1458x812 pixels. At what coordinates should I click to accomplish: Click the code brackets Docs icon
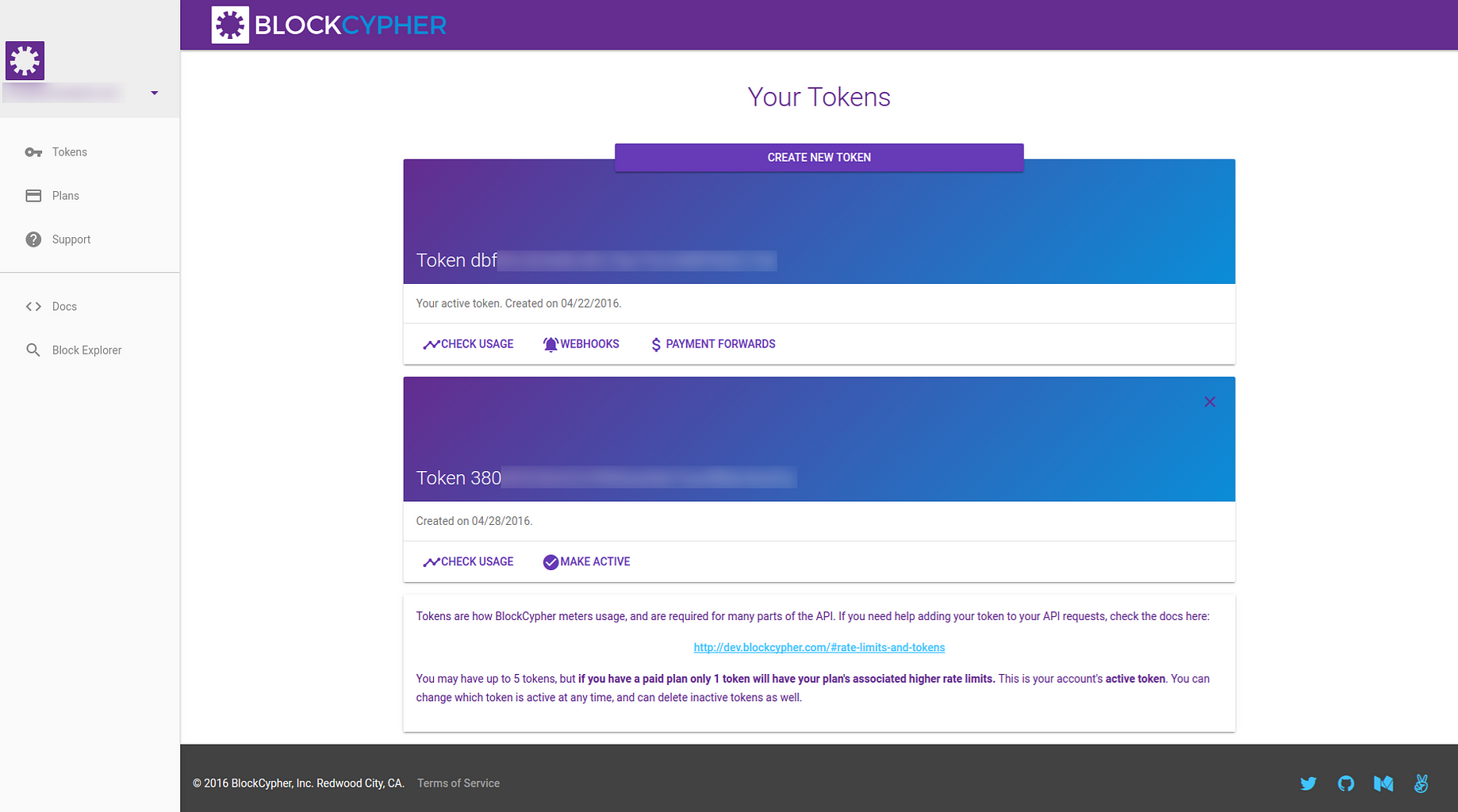(33, 306)
